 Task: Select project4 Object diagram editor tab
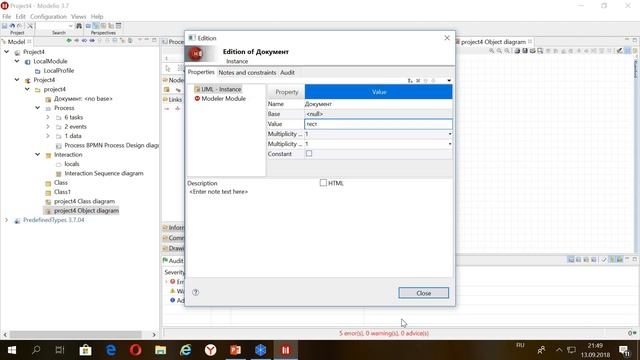coord(493,42)
